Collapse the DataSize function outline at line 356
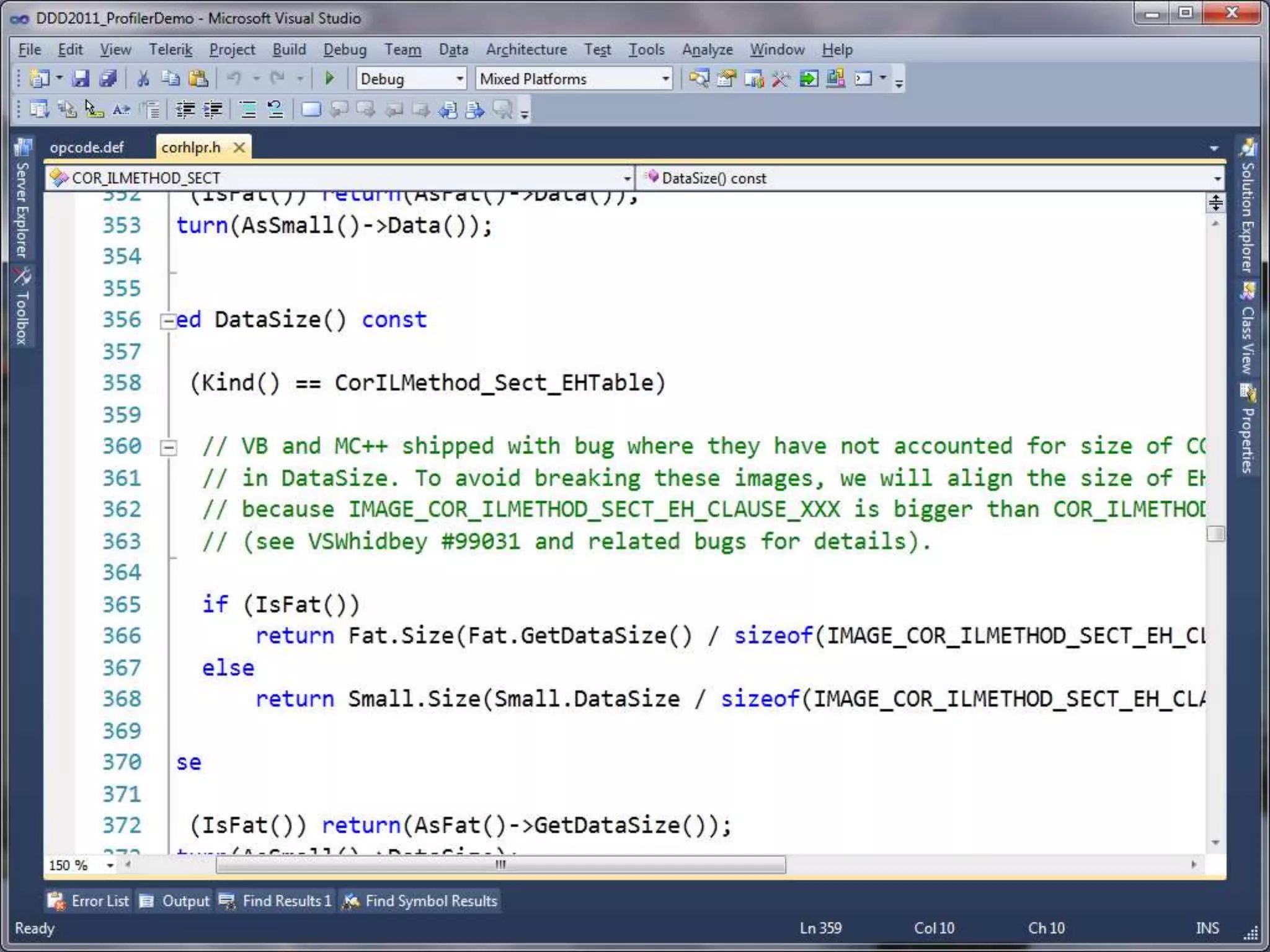 click(167, 322)
